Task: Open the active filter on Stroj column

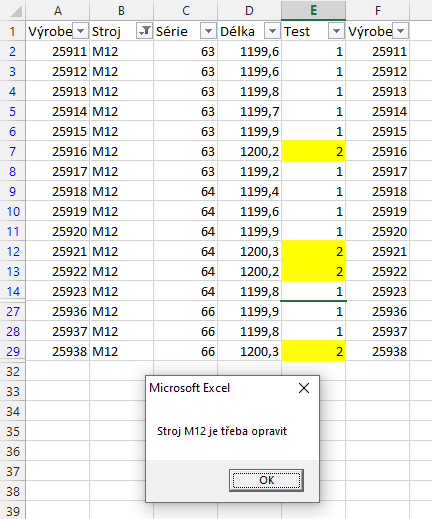Action: coord(144,31)
